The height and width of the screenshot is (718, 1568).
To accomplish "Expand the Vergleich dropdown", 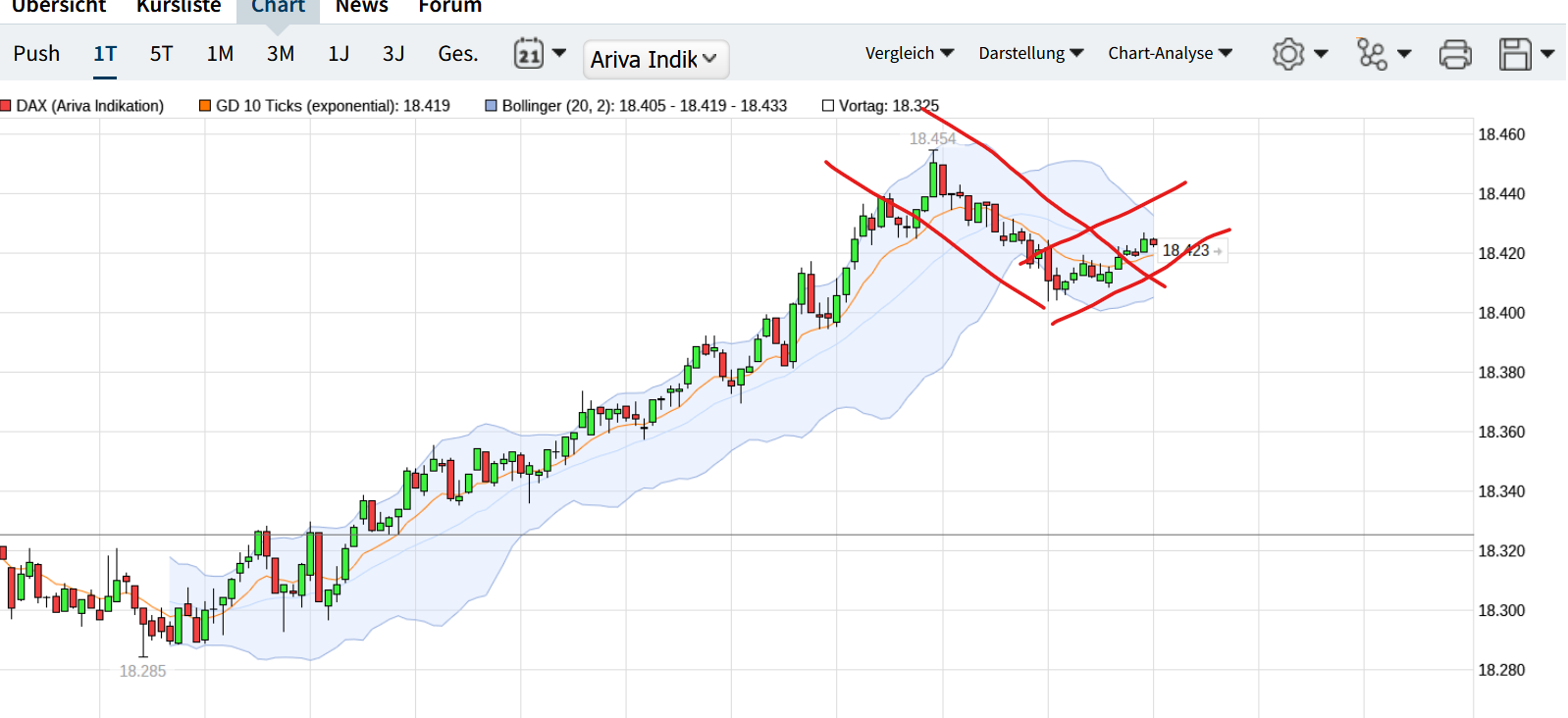I will click(909, 53).
